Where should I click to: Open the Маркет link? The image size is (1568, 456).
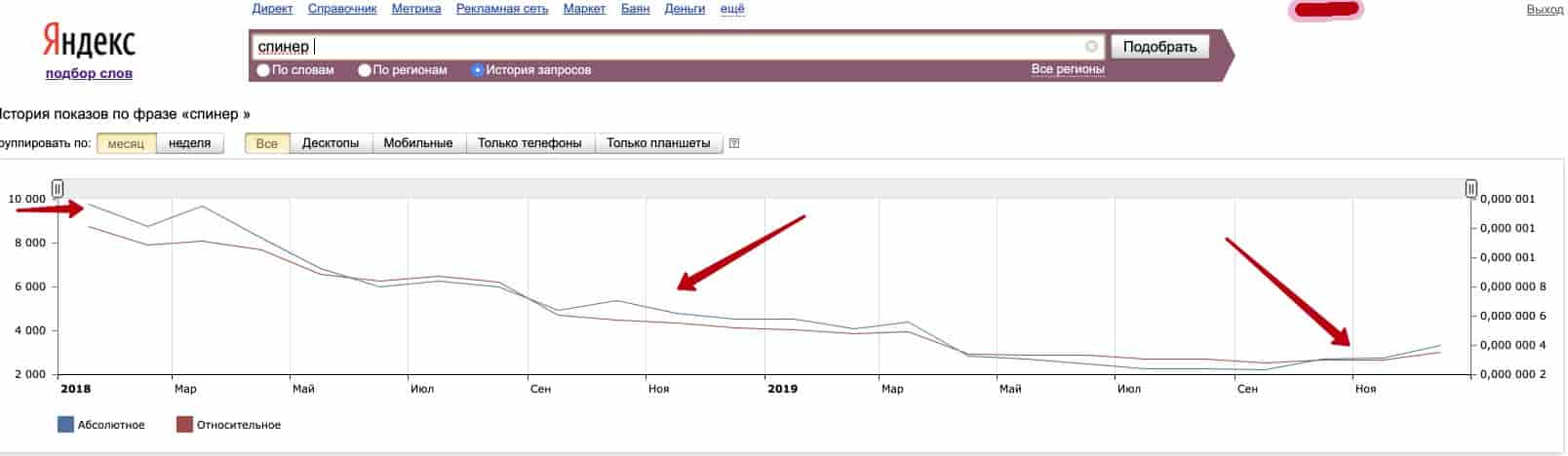pyautogui.click(x=584, y=9)
